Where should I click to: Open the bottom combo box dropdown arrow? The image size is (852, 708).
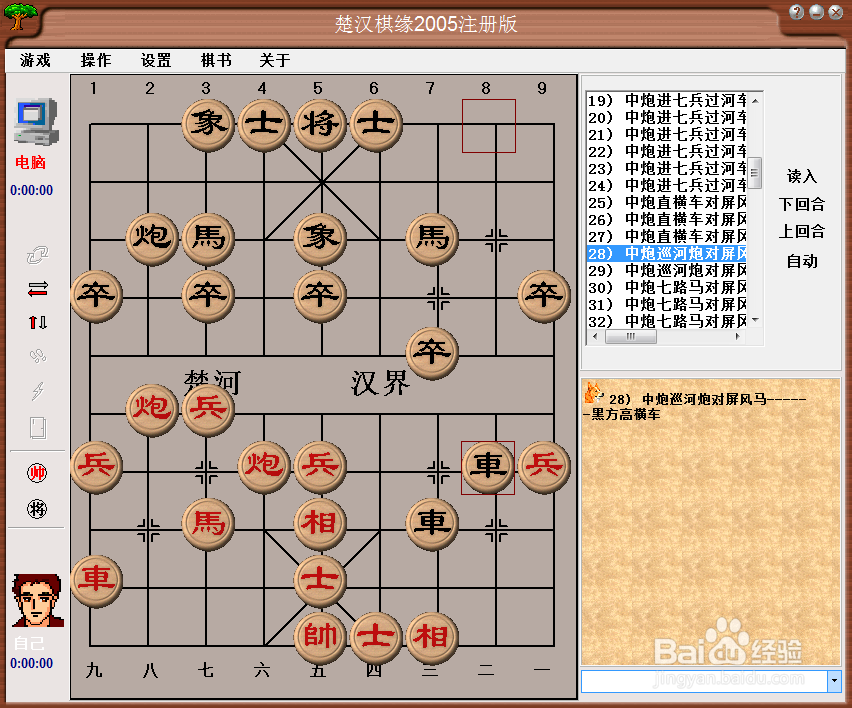click(834, 680)
